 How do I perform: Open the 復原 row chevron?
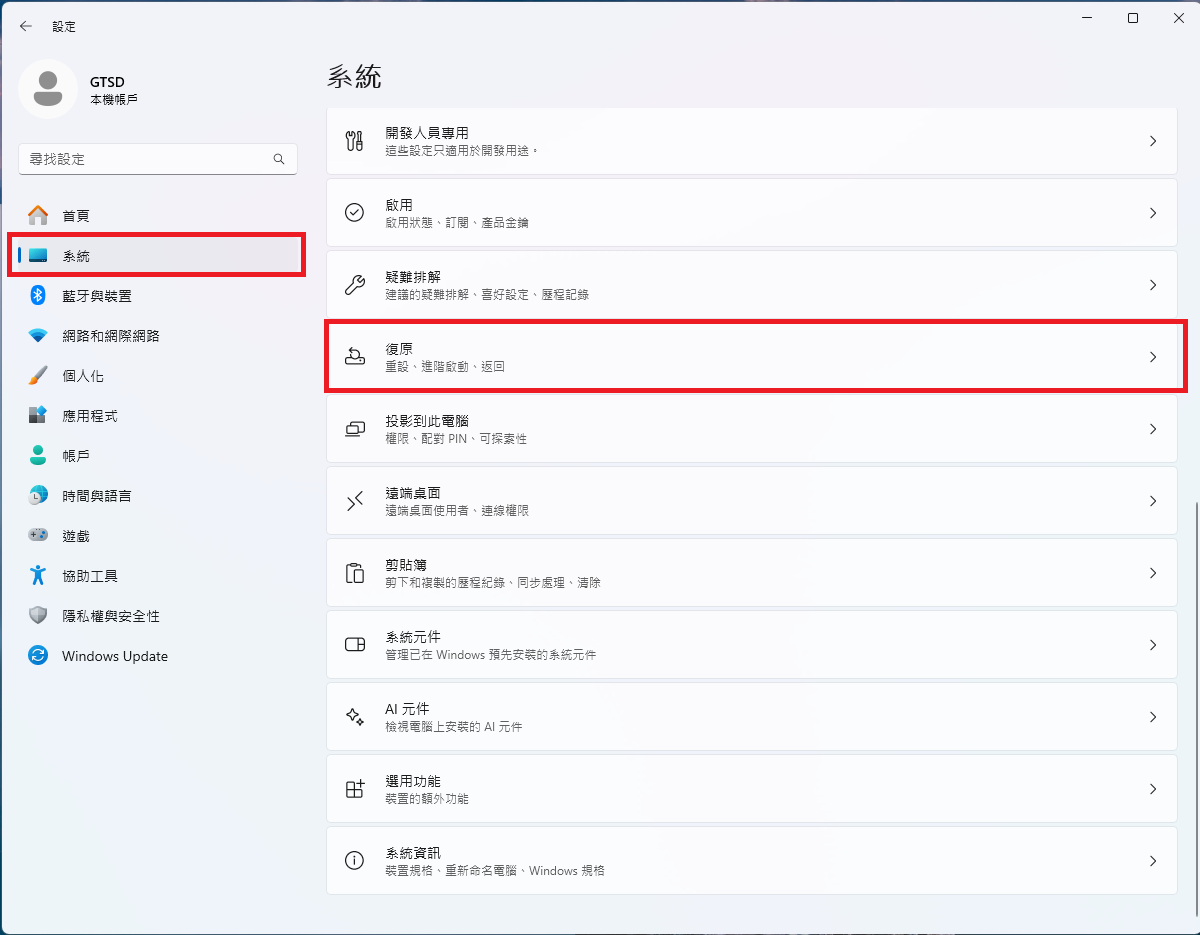pos(1153,357)
